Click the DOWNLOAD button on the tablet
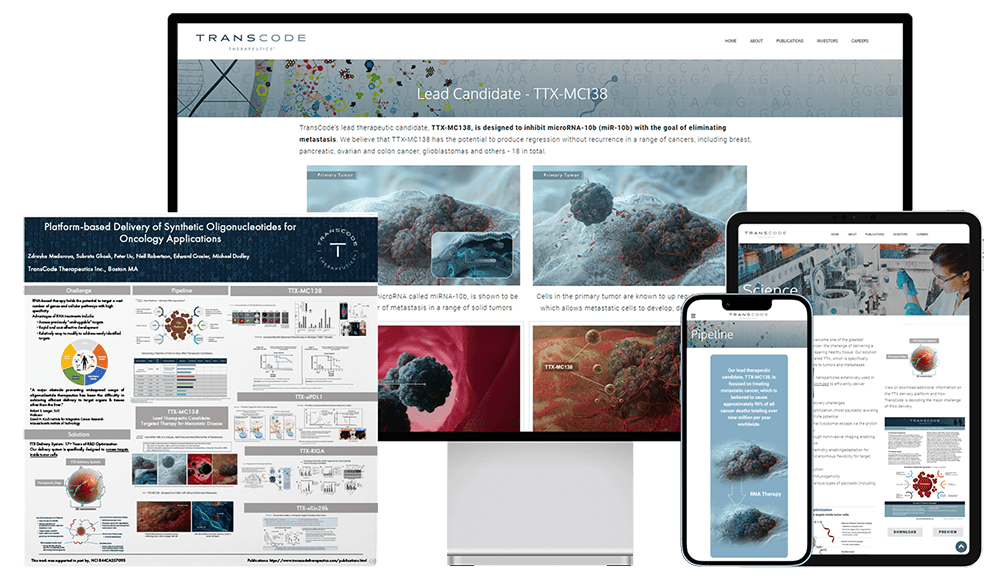 904,532
